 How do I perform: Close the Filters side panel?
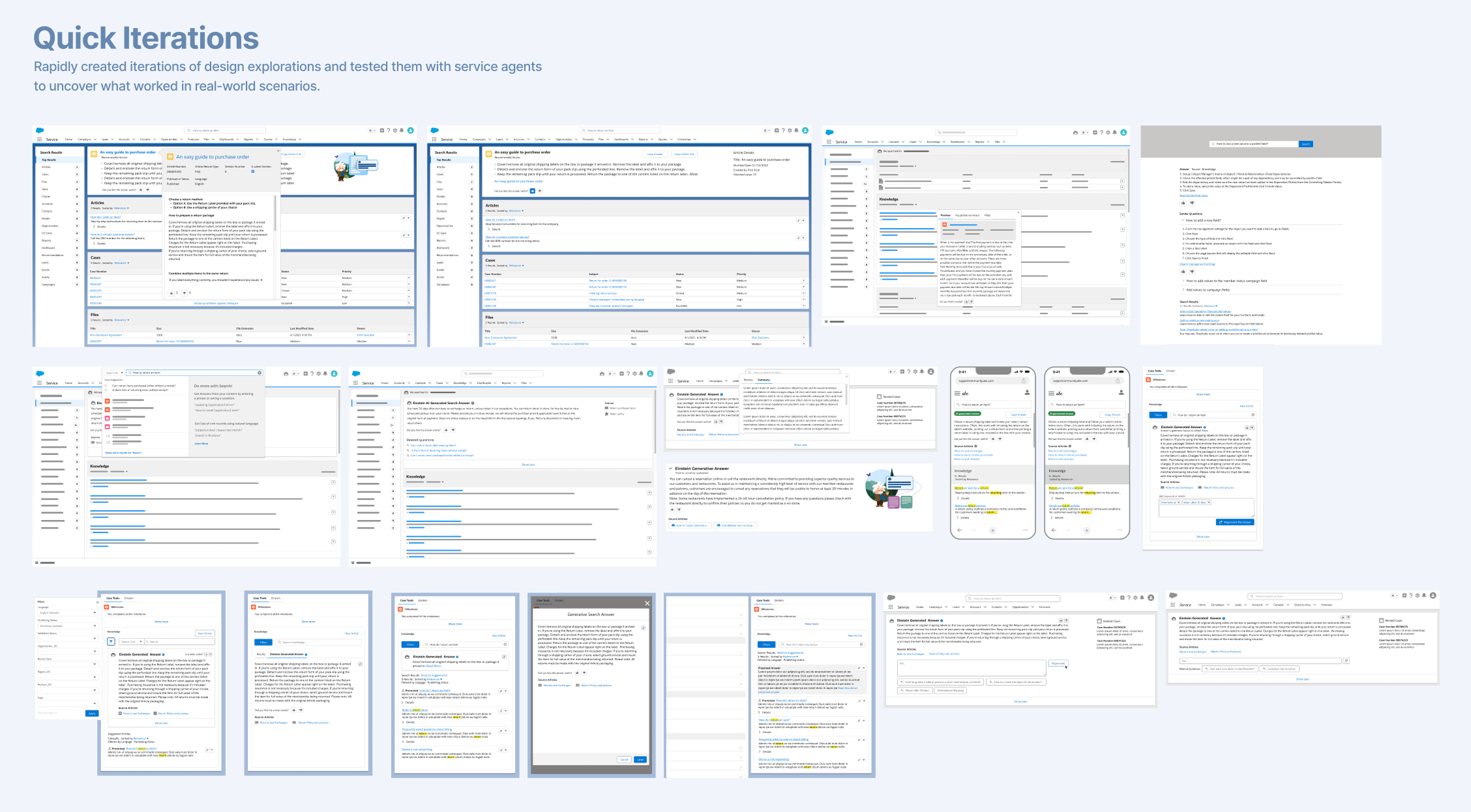[96, 602]
